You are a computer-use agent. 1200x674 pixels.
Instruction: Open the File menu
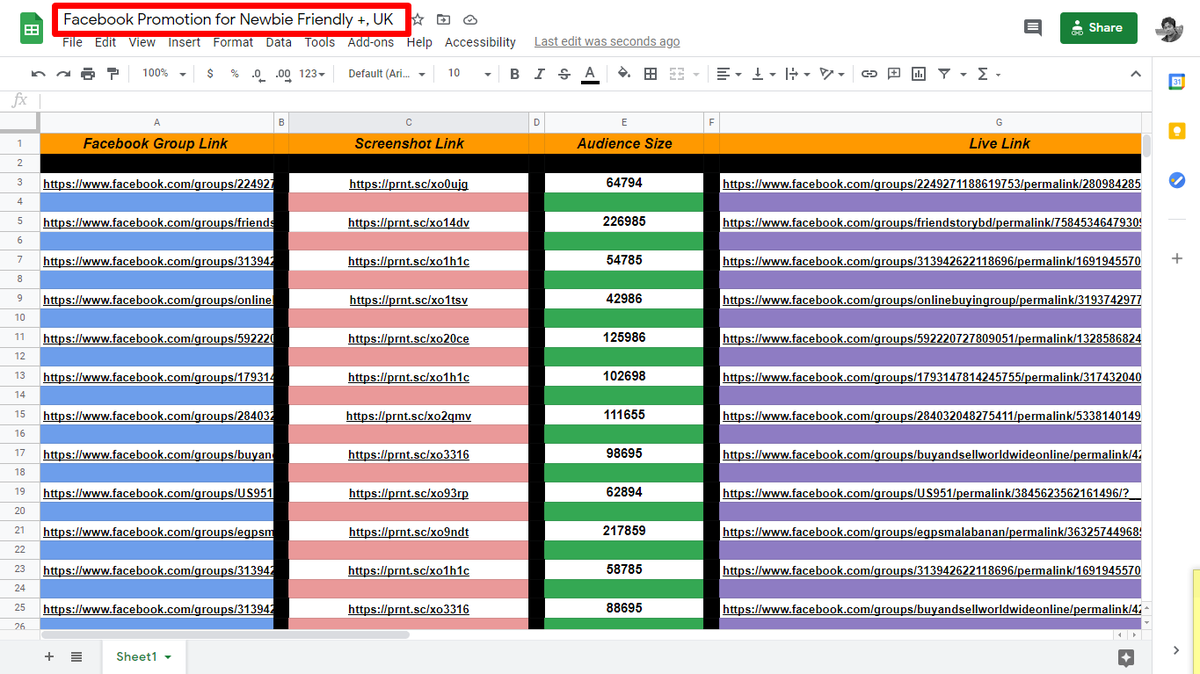point(72,42)
